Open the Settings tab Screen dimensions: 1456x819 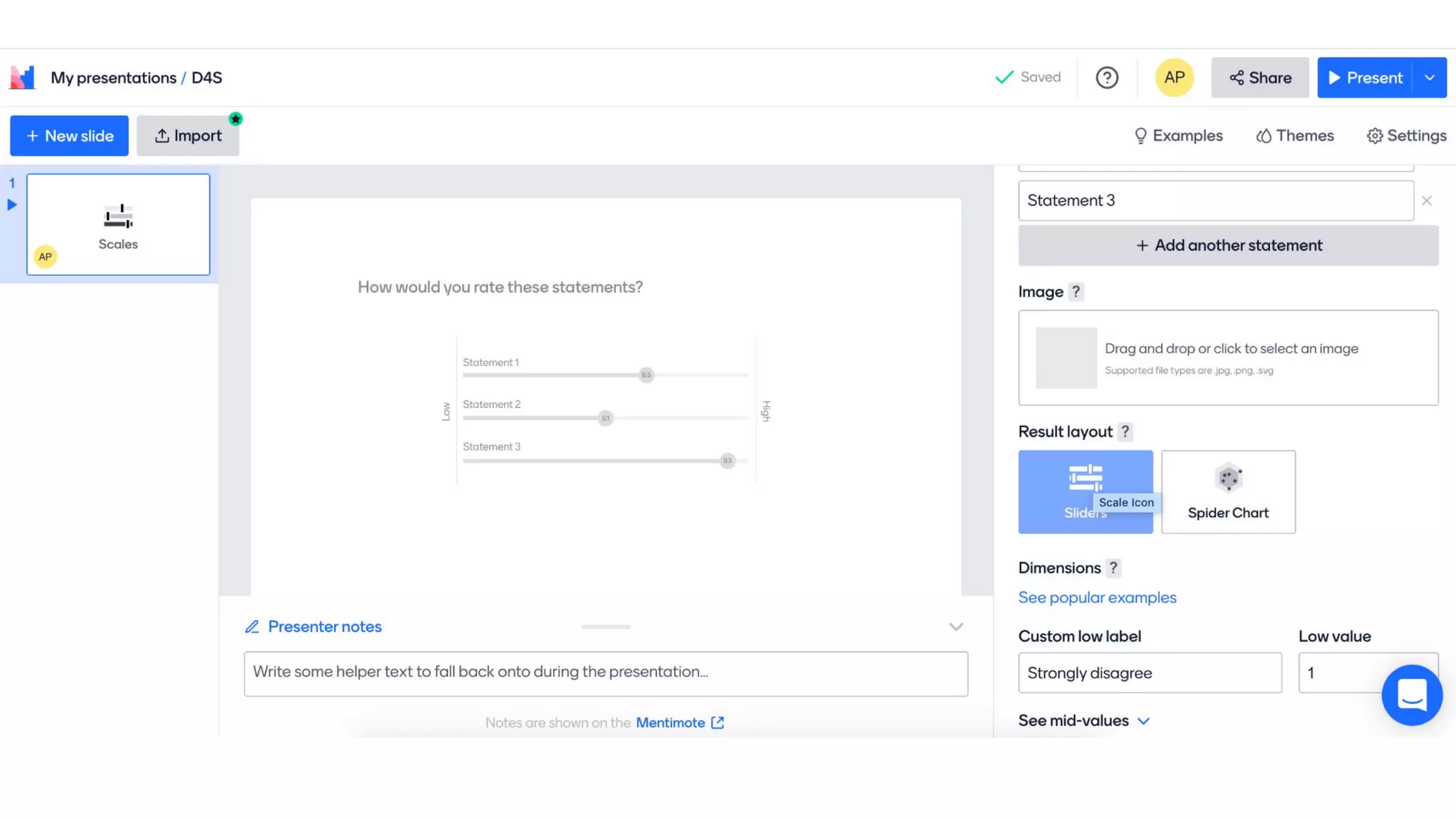pyautogui.click(x=1406, y=136)
